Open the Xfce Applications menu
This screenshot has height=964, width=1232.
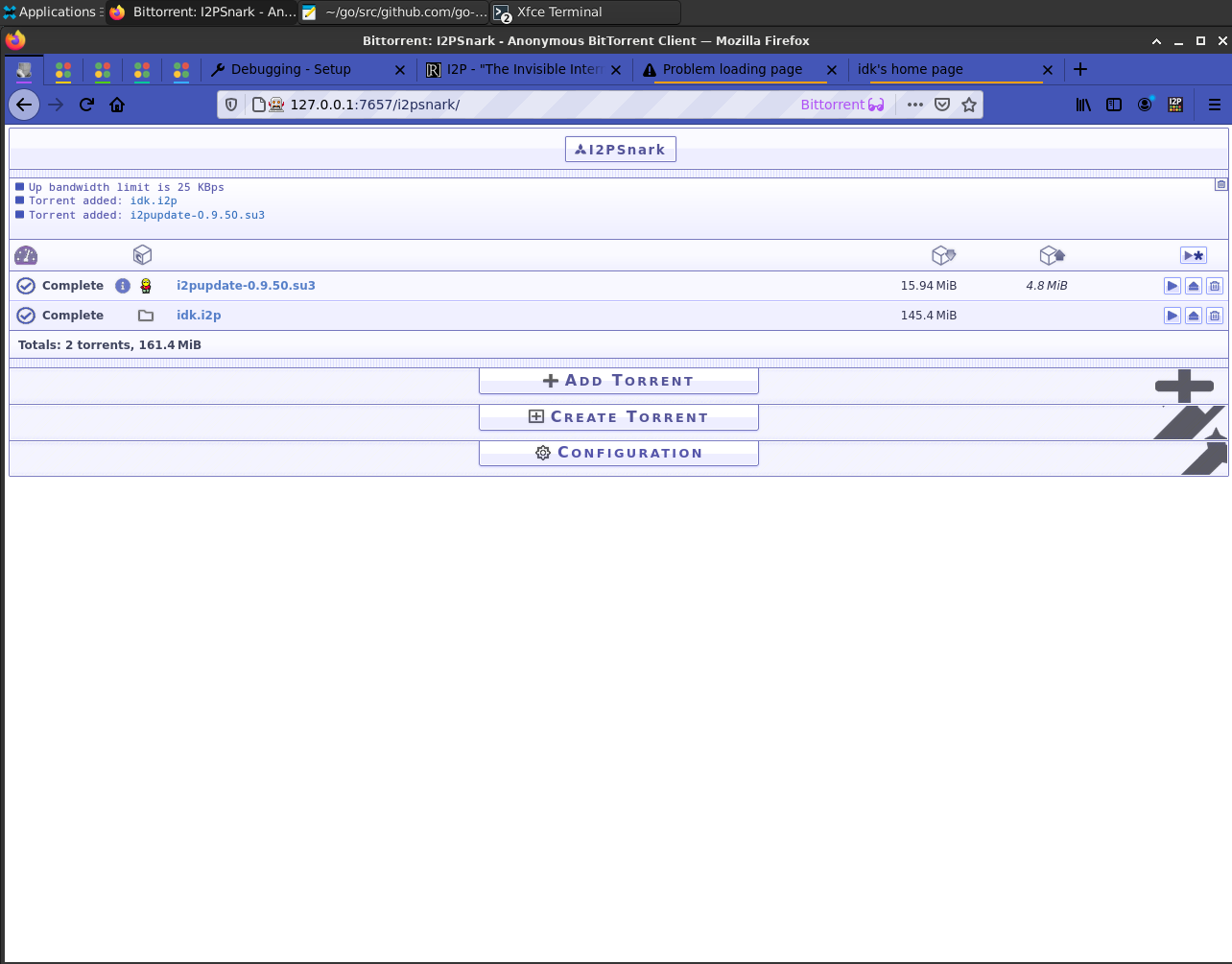(x=50, y=12)
